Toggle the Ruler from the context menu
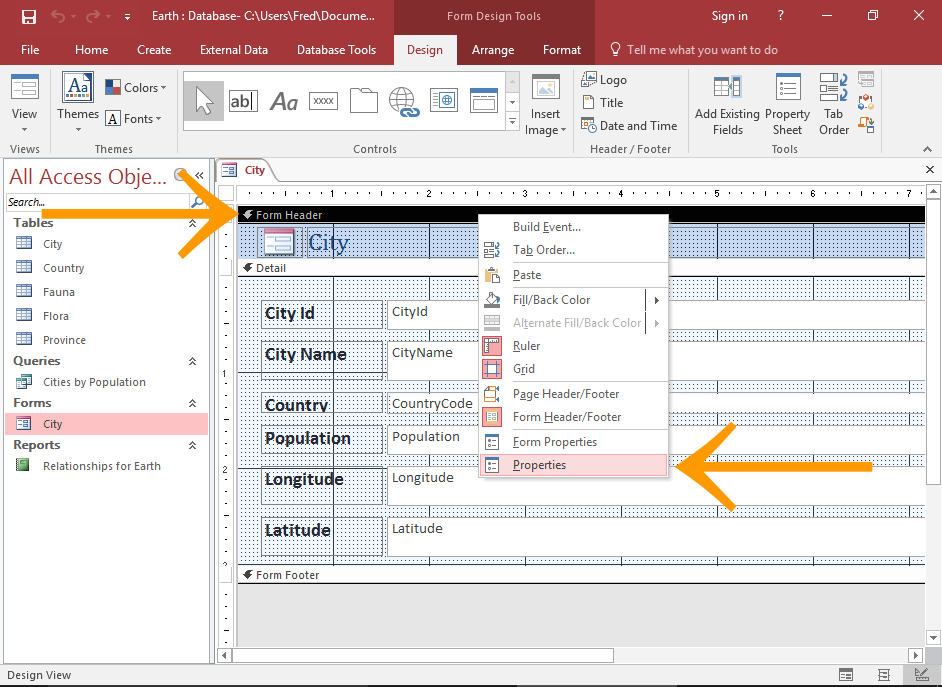 coord(526,345)
